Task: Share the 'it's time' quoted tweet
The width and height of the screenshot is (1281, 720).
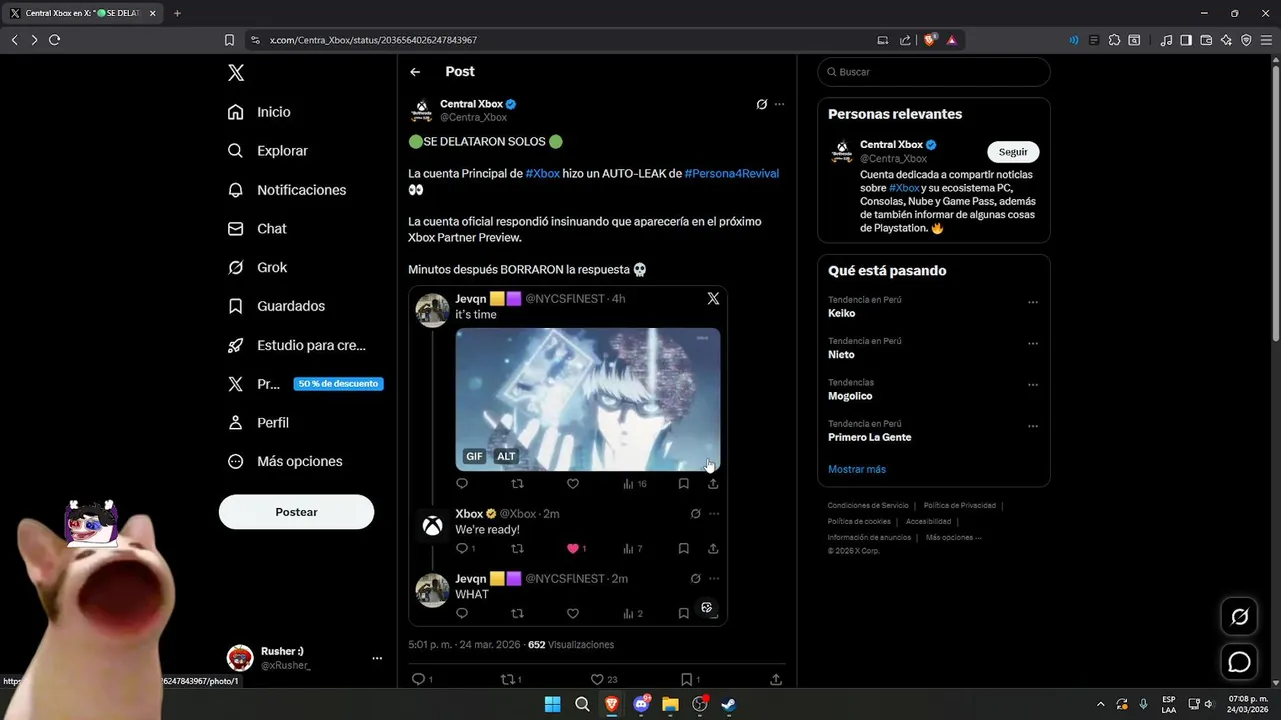Action: point(713,483)
